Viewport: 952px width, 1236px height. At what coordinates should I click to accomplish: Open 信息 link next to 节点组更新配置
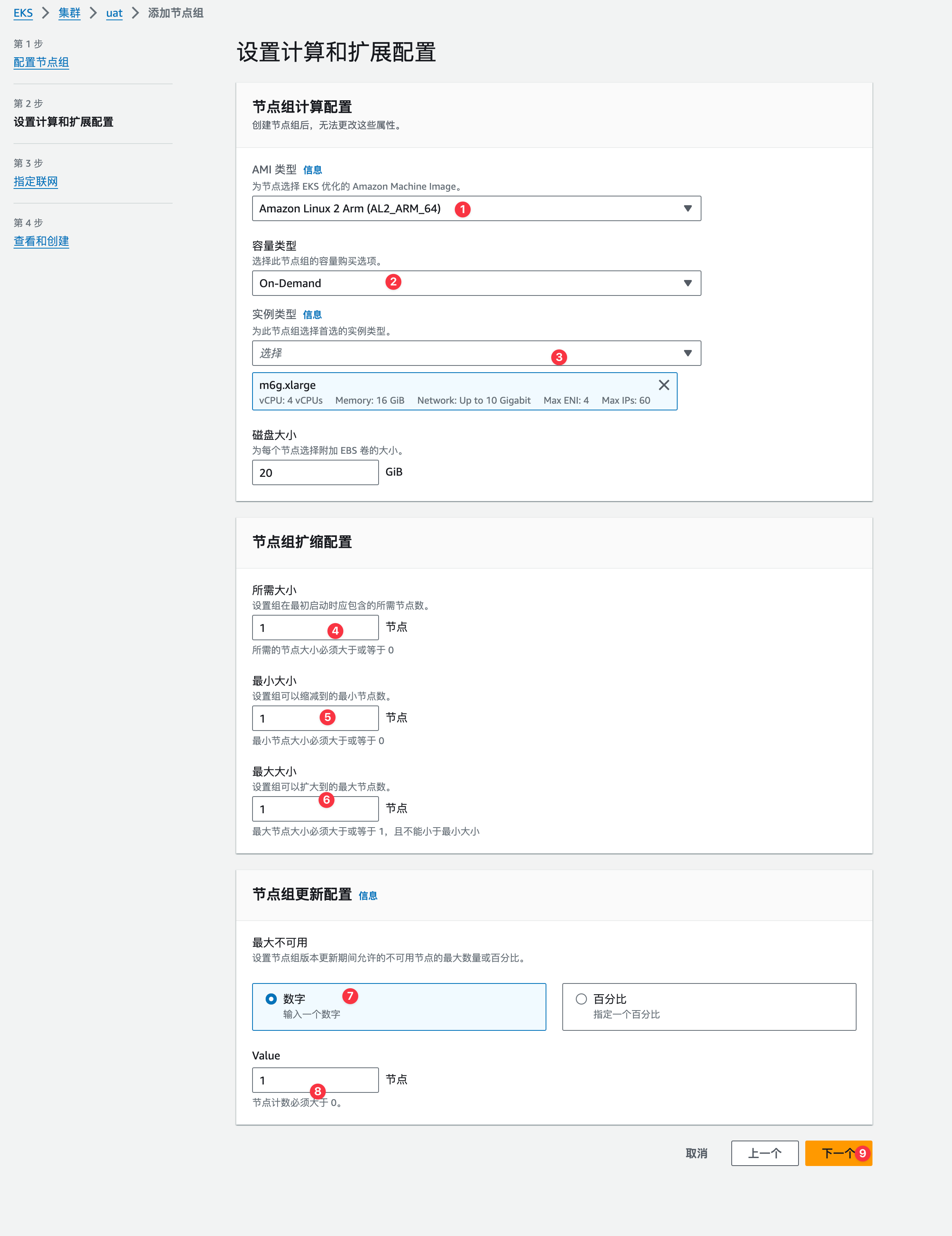point(368,895)
